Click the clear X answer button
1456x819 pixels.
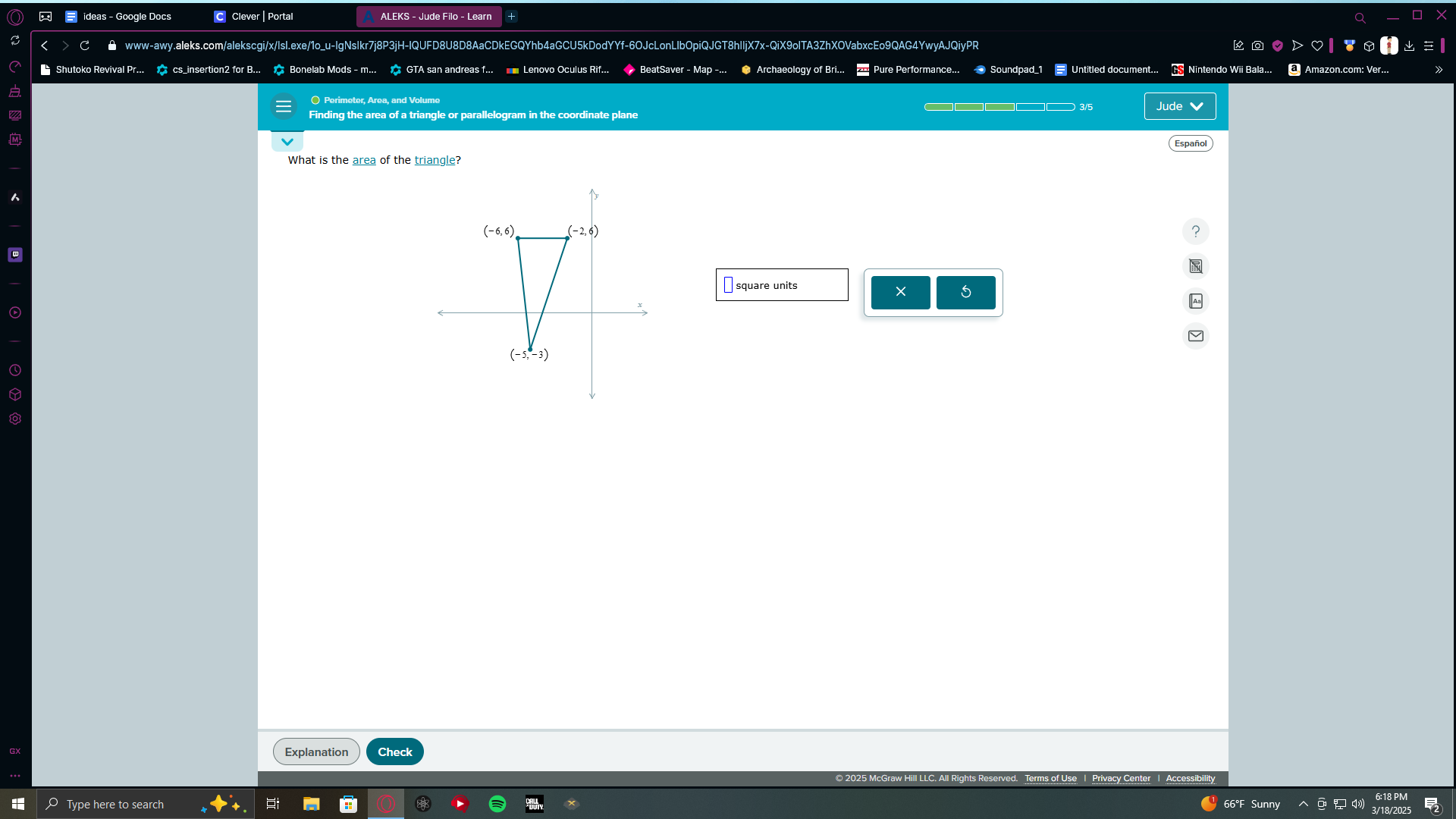[x=900, y=292]
